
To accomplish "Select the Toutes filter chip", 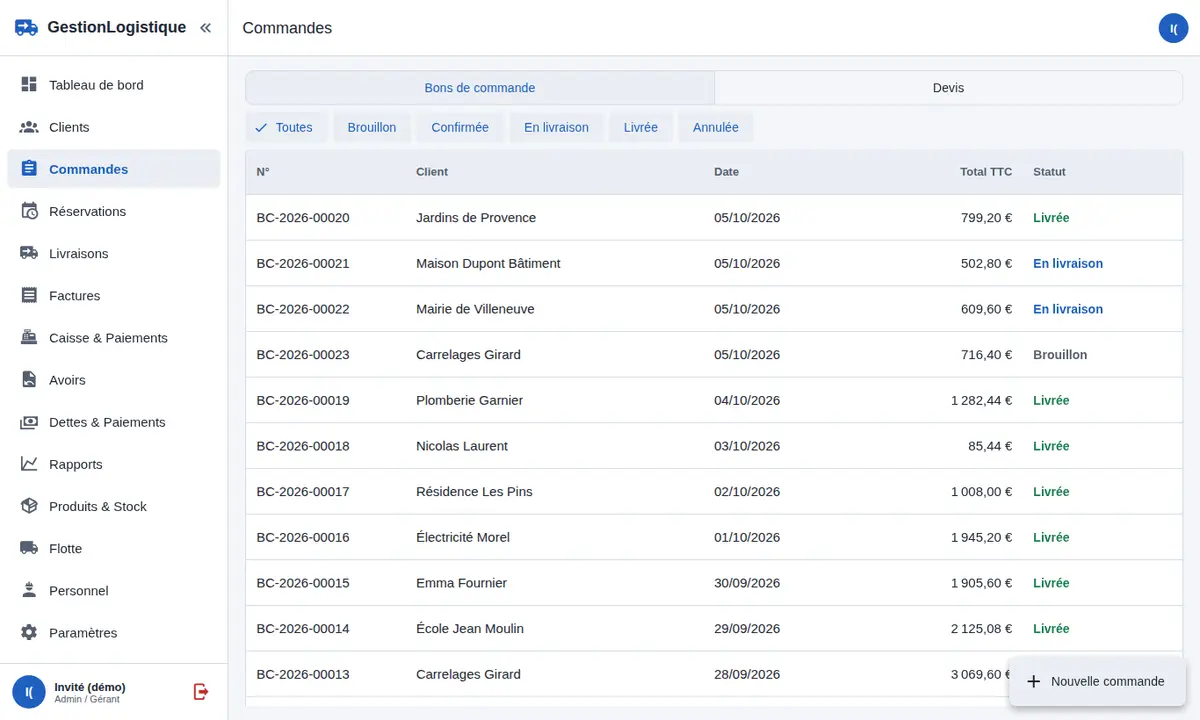I will click(286, 127).
